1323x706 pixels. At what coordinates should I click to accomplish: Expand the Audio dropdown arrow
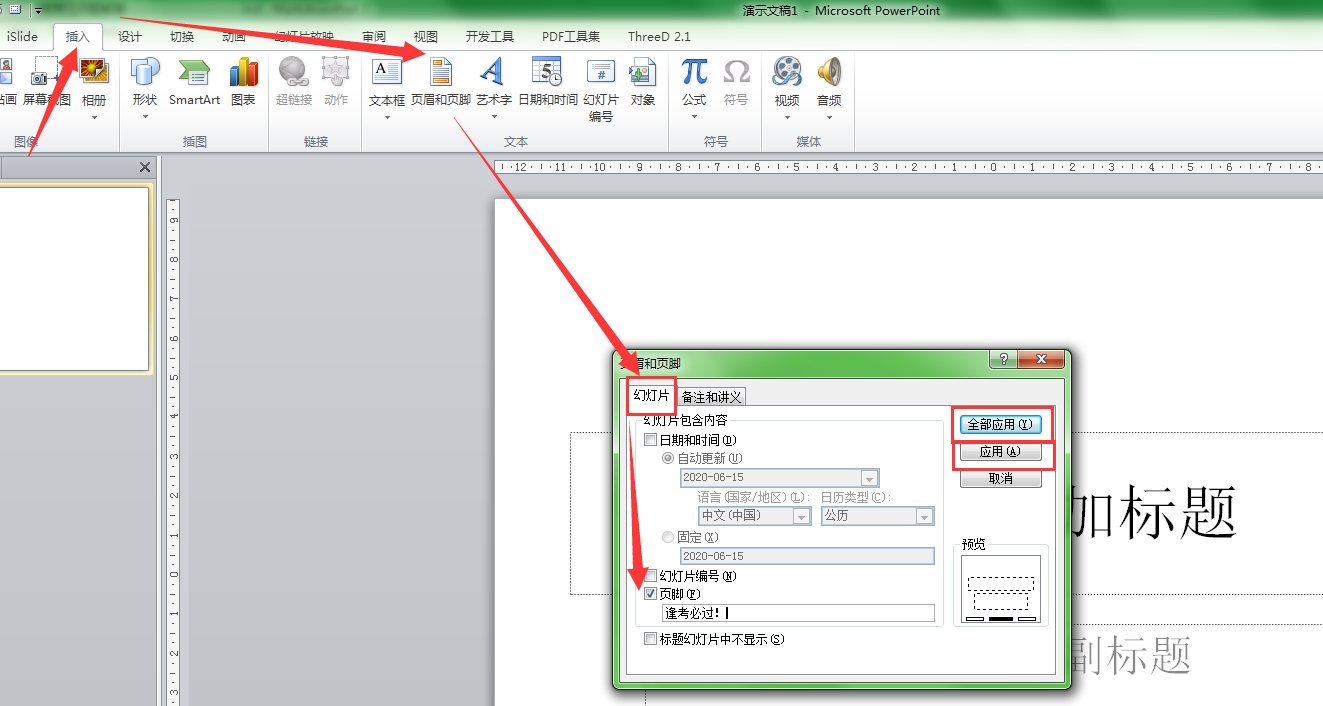coord(829,117)
